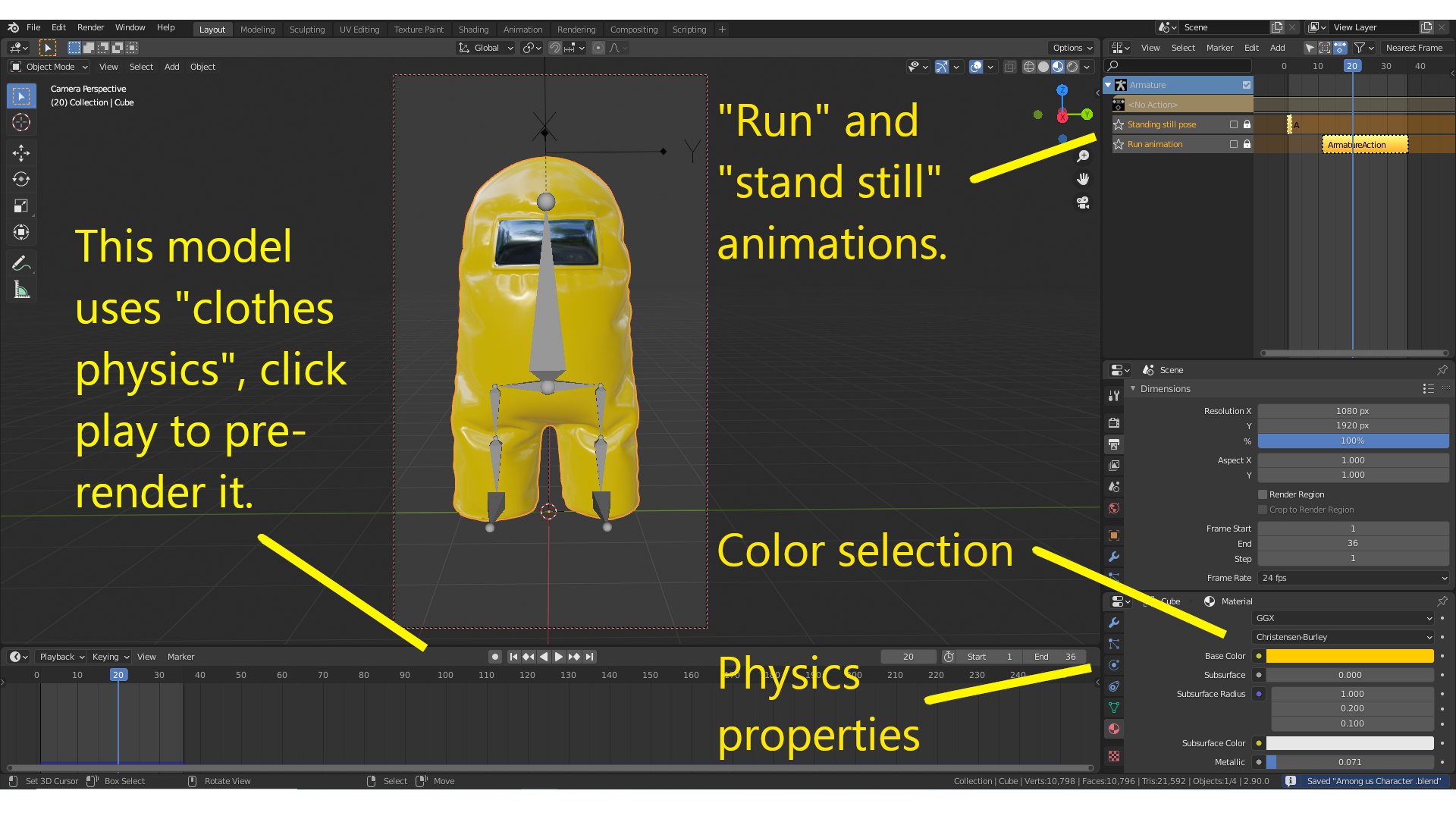The height and width of the screenshot is (819, 1456).
Task: Open the Render properties tab icon
Action: [x=1114, y=422]
